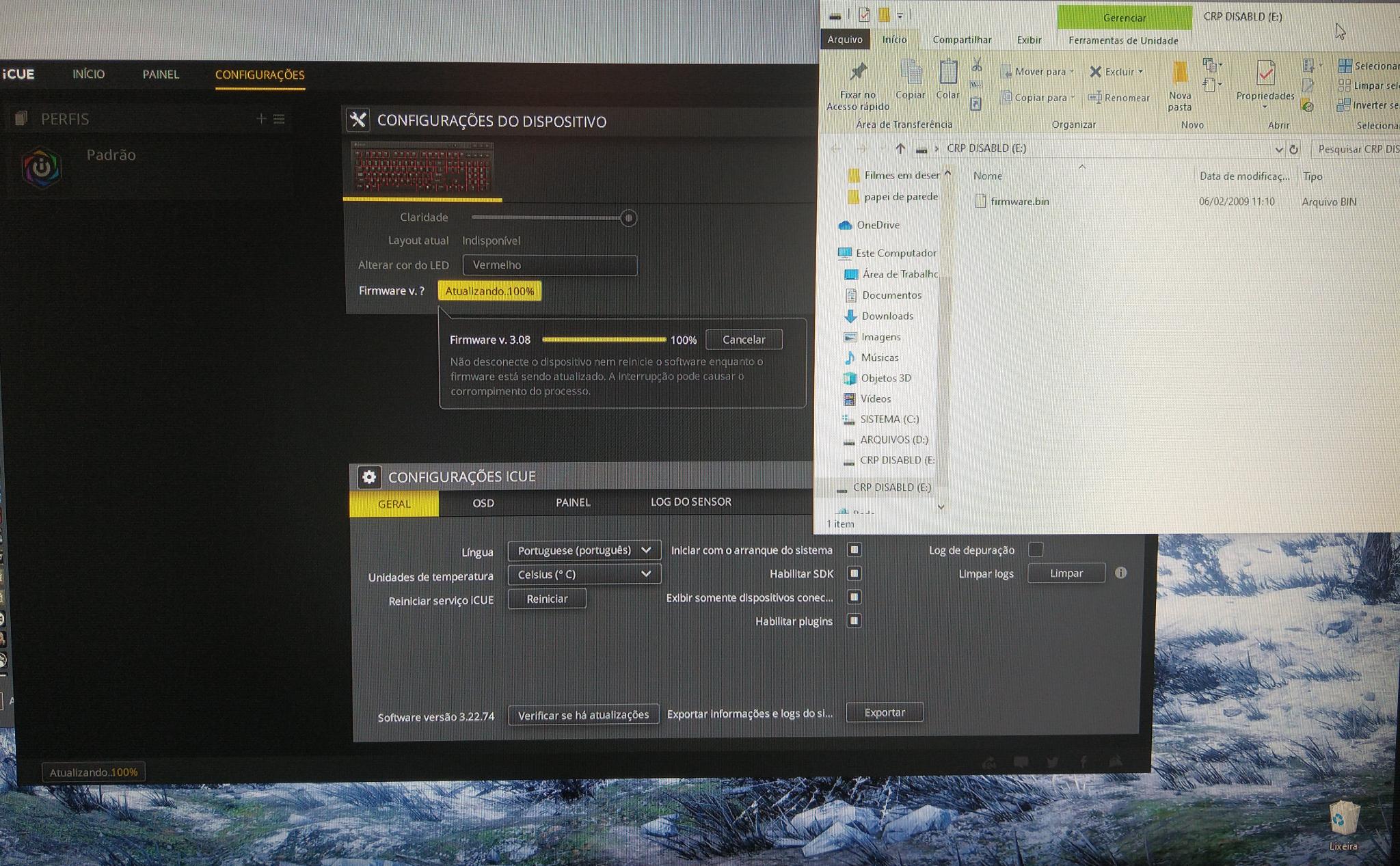Click the Firmware v. 3.08 progress bar
This screenshot has width=1400, height=866.
pos(604,340)
